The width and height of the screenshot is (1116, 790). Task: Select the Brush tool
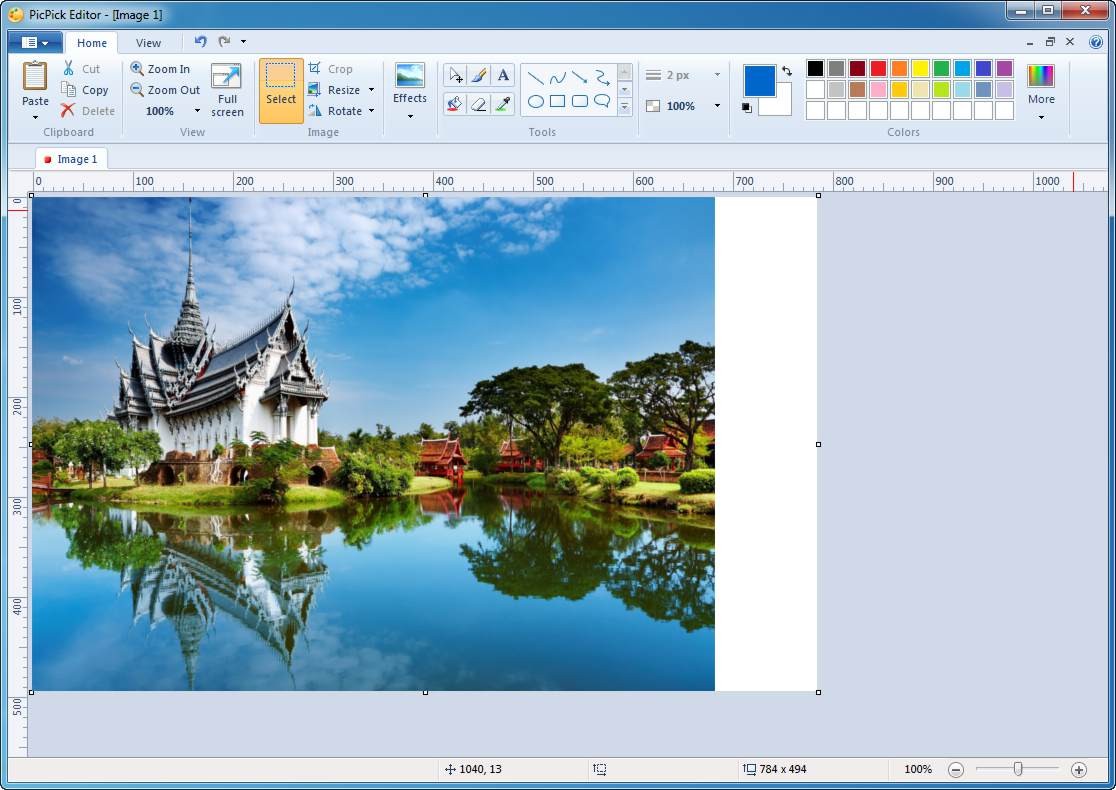[478, 75]
